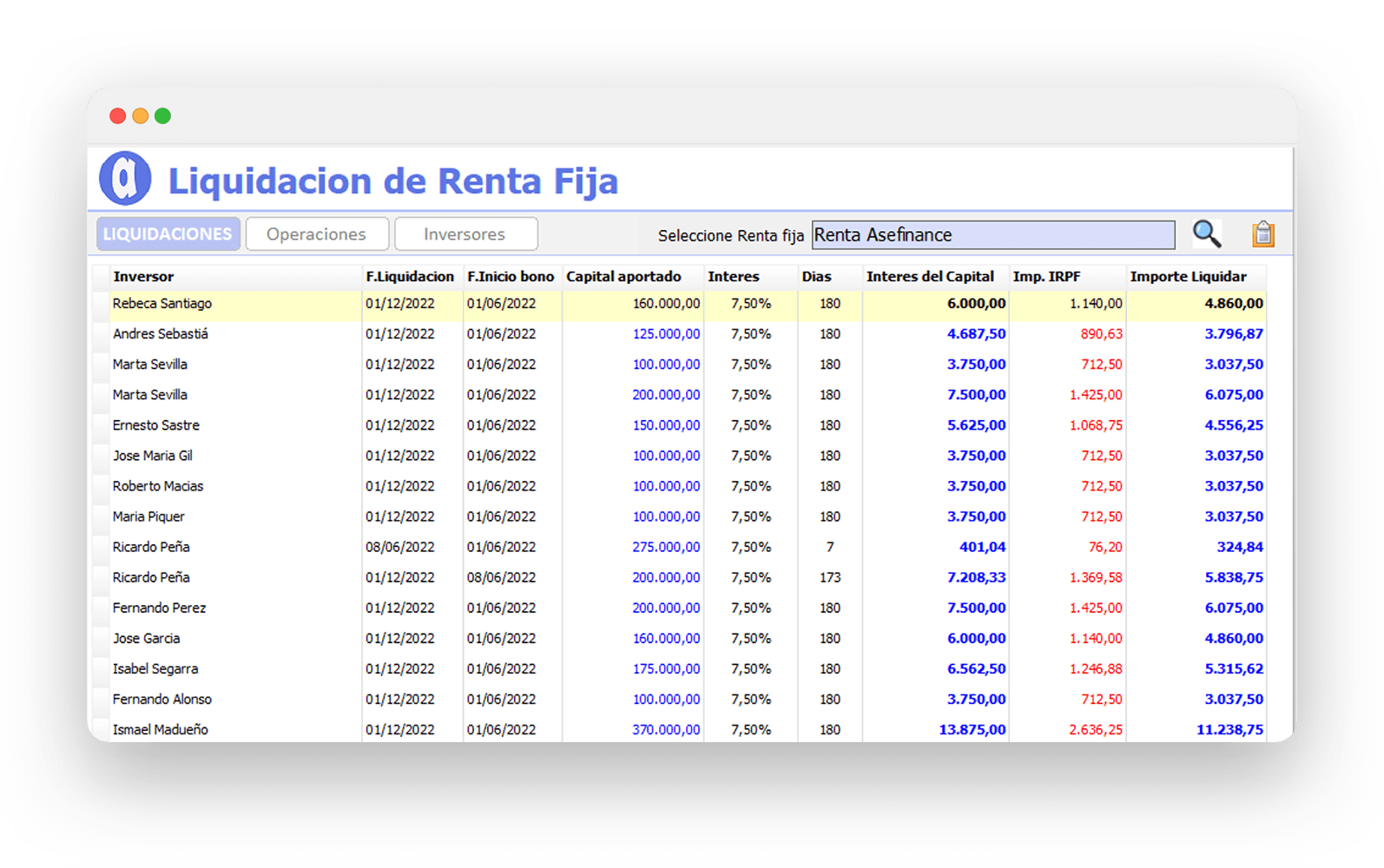Image resolution: width=1384 pixels, height=868 pixels.
Task: Select the Andres Sebastiá investor row
Action: click(x=161, y=334)
